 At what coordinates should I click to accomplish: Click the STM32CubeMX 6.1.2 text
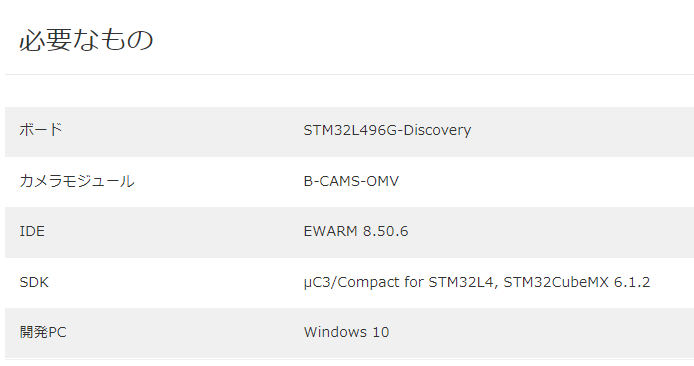click(x=577, y=282)
